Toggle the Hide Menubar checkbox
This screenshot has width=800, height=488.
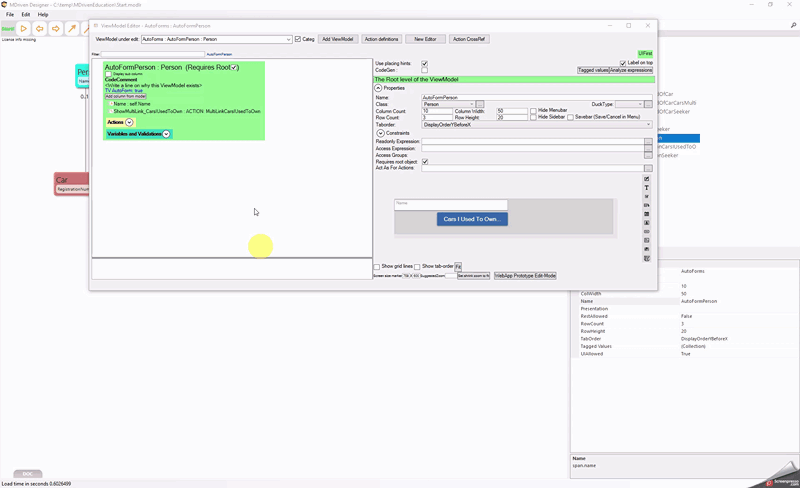pos(533,110)
